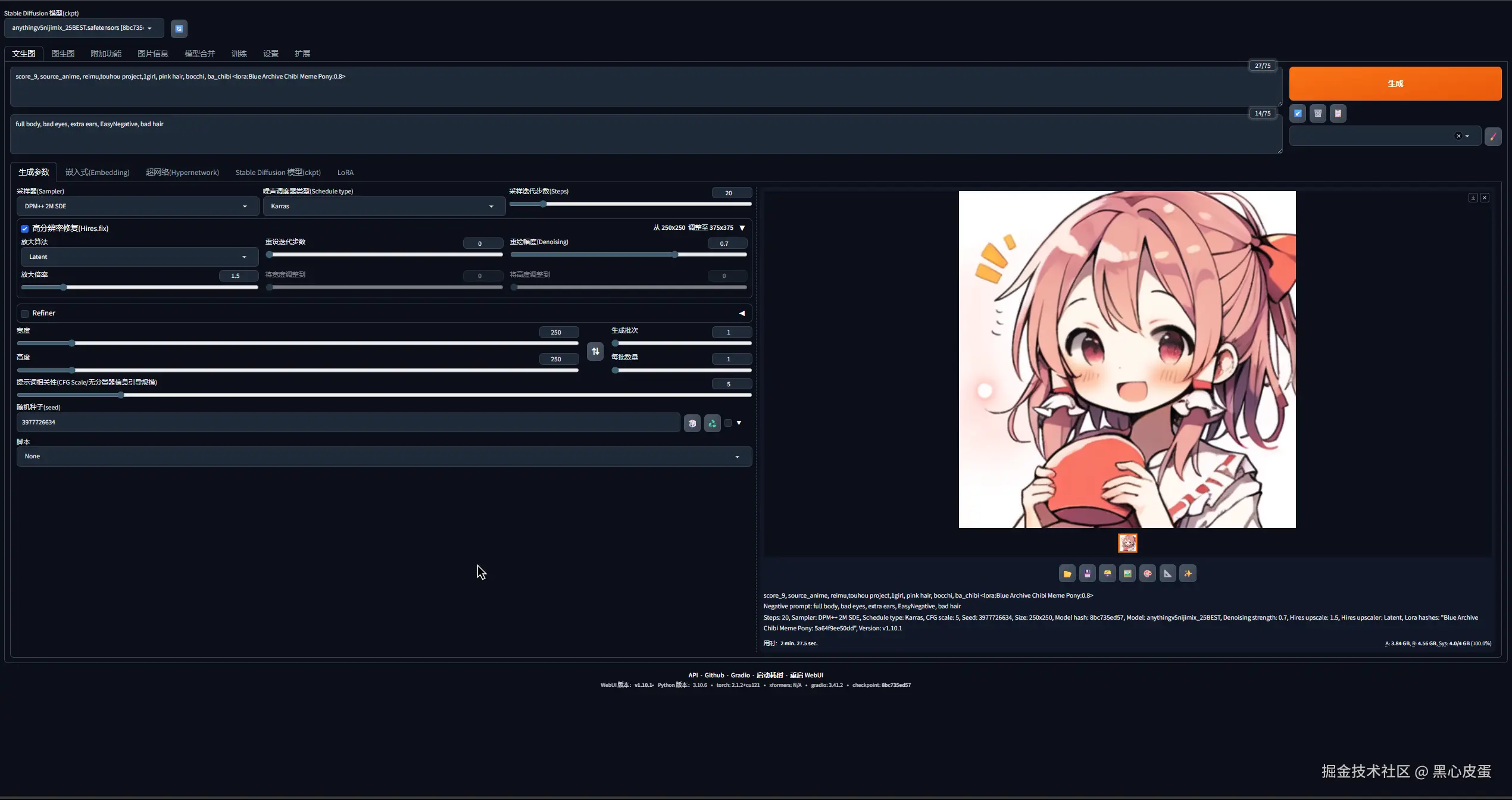The image size is (1512, 800).
Task: Enable the Refiner checkbox
Action: (24, 314)
